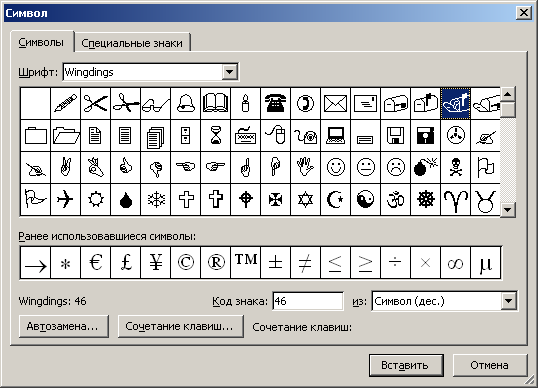Viewport: 538px width, 388px height.
Task: Select the smiling face symbol
Action: [x=336, y=167]
